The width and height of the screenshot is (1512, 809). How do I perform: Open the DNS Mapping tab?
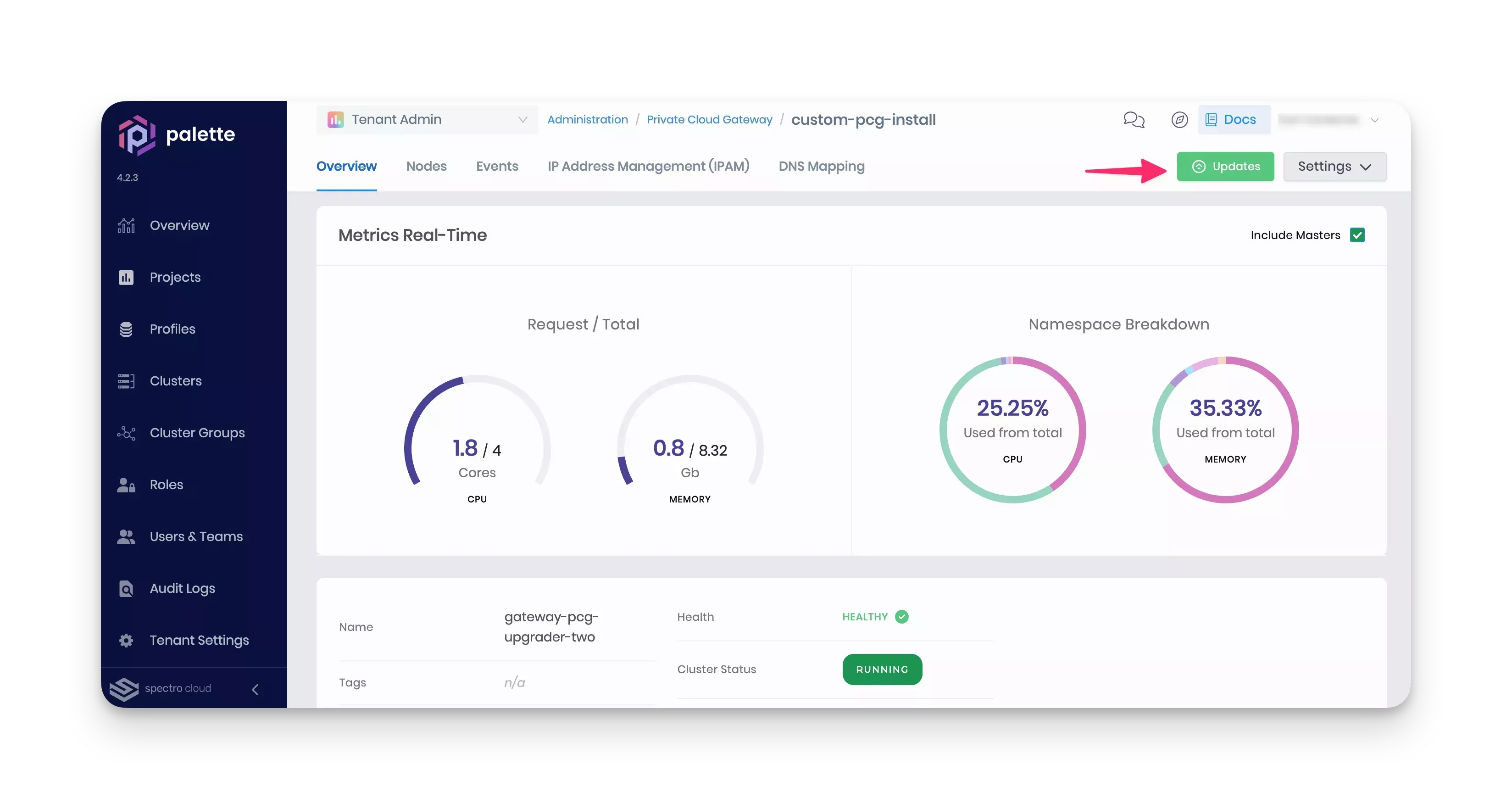[x=821, y=167]
